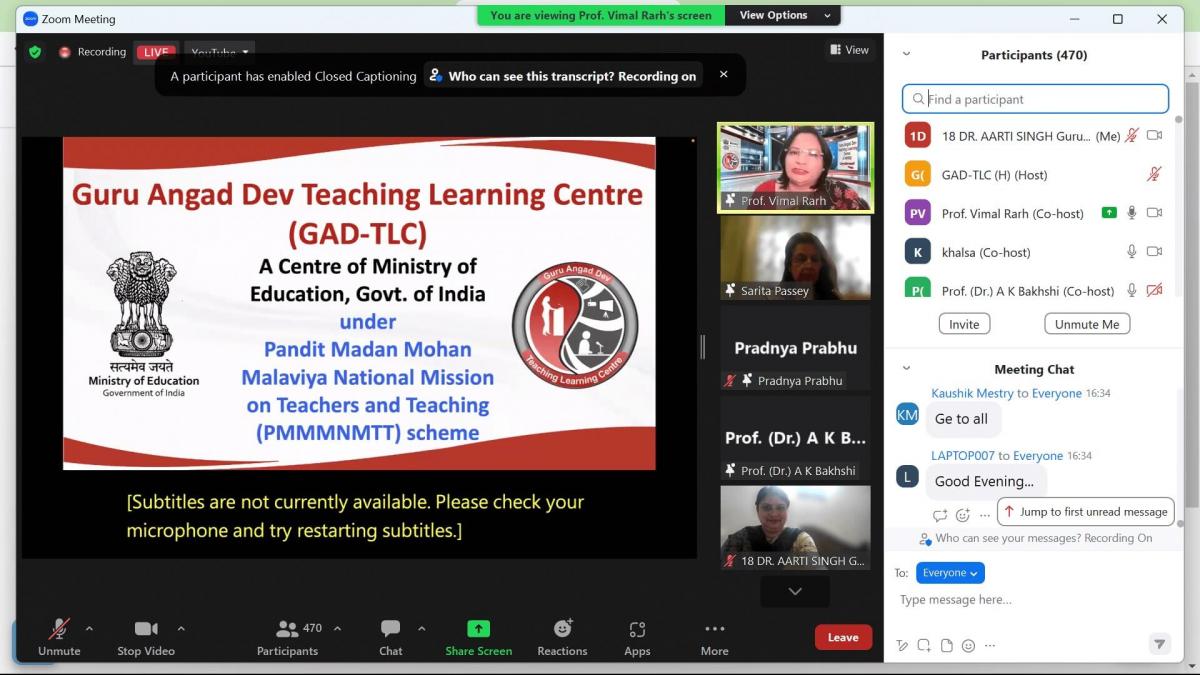
Task: Open the View layout menu
Action: tap(849, 50)
